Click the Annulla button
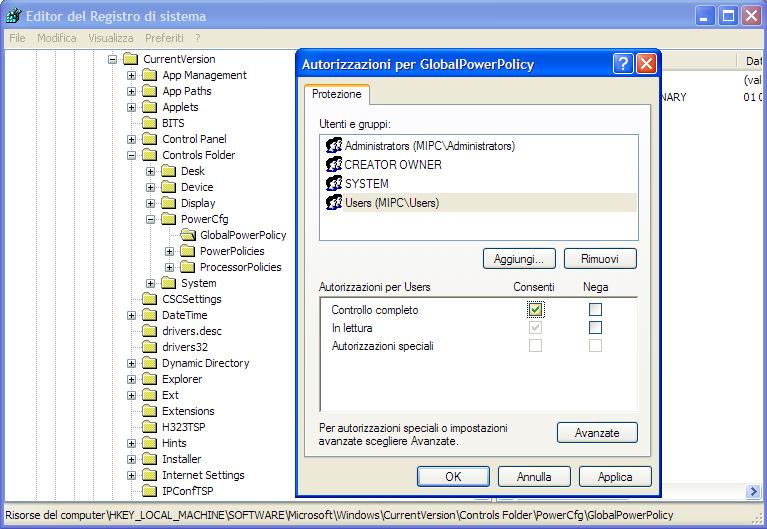 point(534,476)
